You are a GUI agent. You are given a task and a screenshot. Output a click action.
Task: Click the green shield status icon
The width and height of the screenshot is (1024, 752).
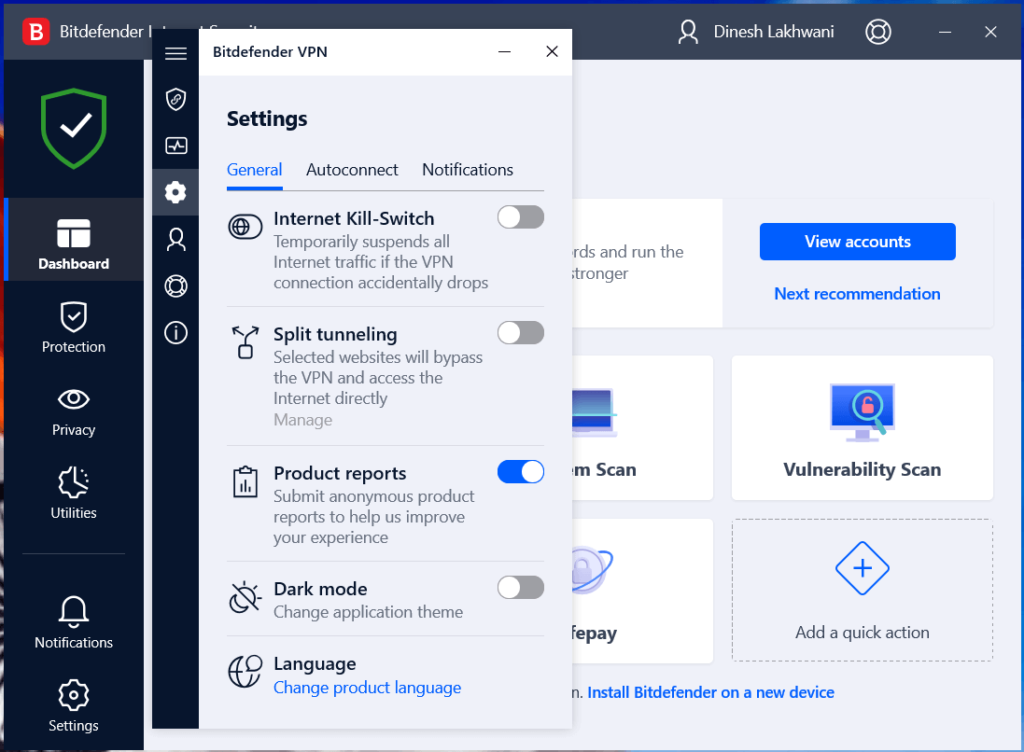[74, 128]
